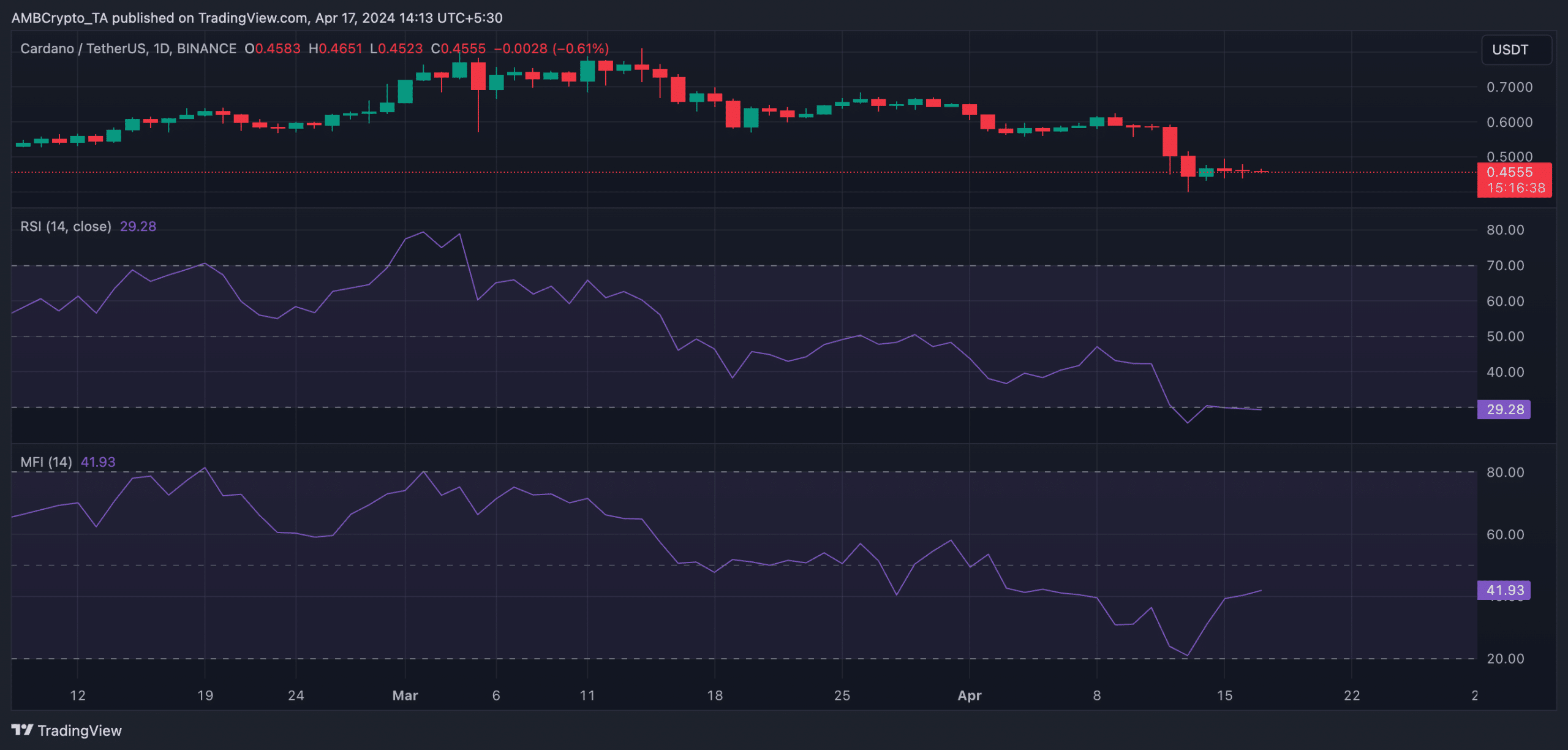Click the MFI 80.00 axis label
Viewport: 1568px width, 750px height.
click(x=1506, y=472)
